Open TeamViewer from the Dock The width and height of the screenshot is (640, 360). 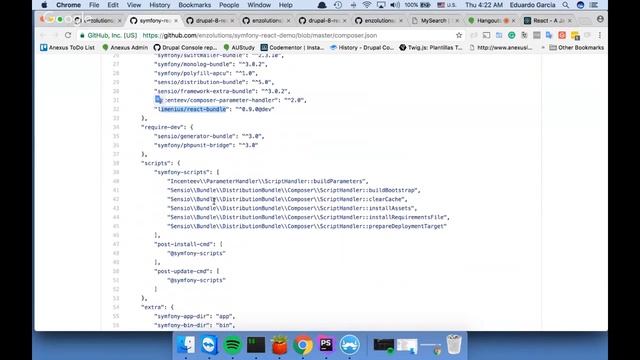click(209, 345)
